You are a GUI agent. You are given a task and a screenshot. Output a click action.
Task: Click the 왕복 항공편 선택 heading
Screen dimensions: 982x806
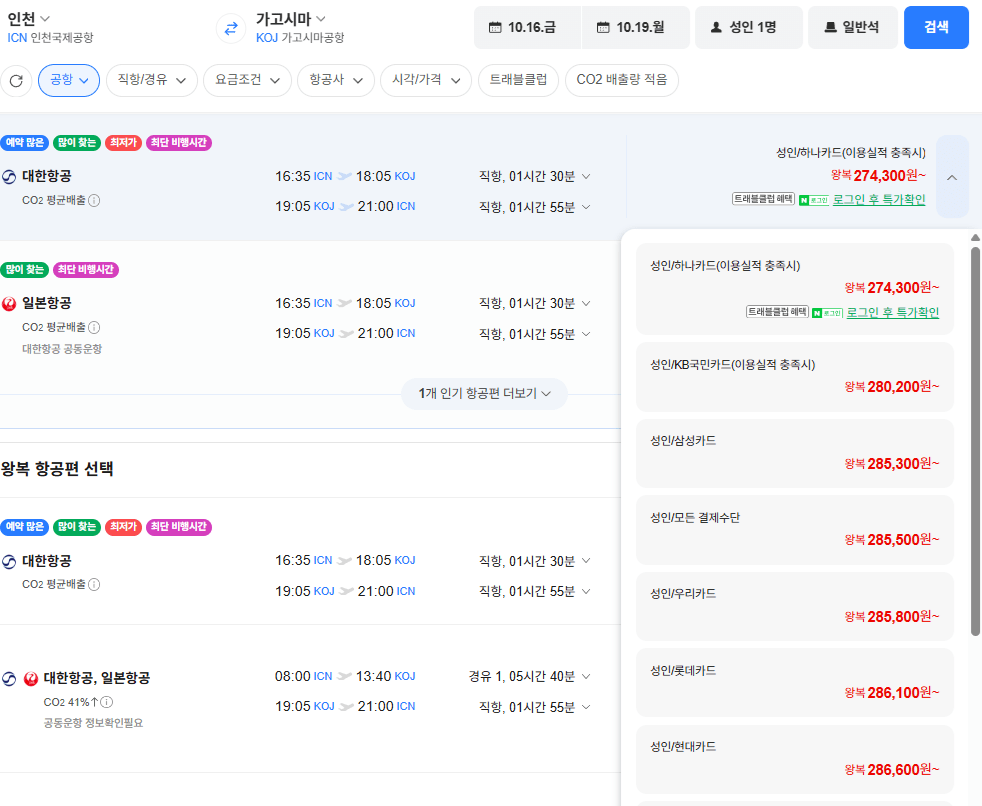pyautogui.click(x=57, y=469)
